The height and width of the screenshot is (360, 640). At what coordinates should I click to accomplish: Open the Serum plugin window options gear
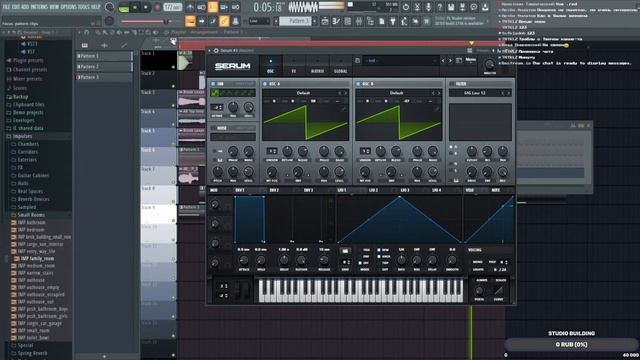216,51
